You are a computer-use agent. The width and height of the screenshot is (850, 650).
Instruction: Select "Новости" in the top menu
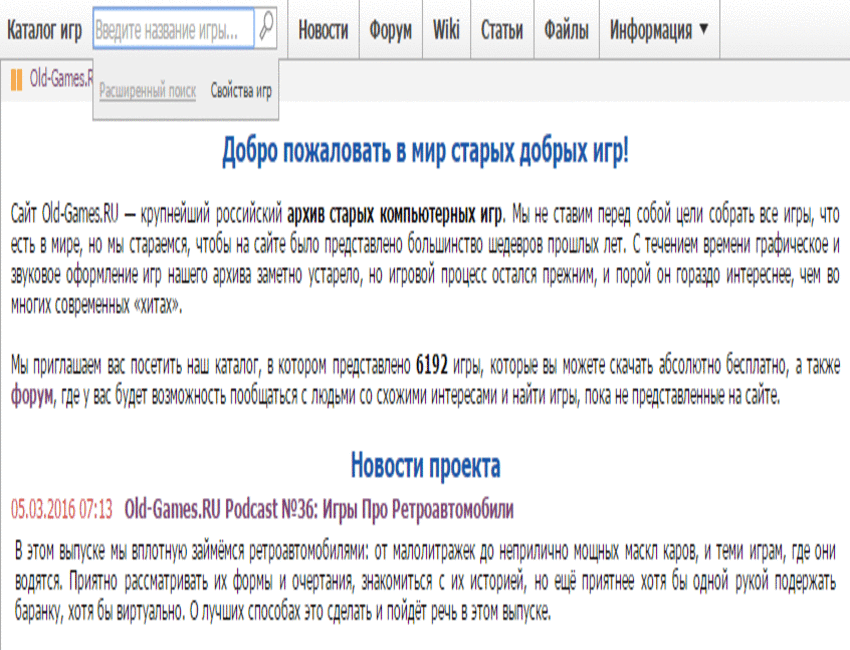[x=322, y=30]
